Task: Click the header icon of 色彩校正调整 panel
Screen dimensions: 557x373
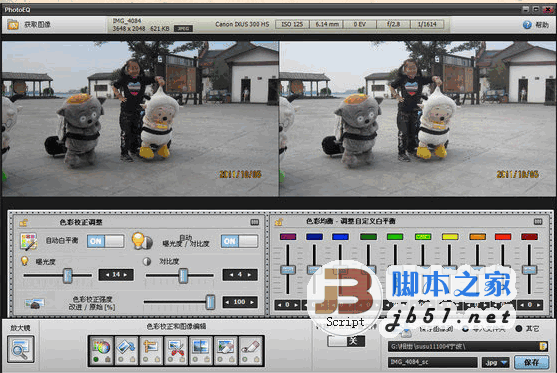Action: pos(23,222)
